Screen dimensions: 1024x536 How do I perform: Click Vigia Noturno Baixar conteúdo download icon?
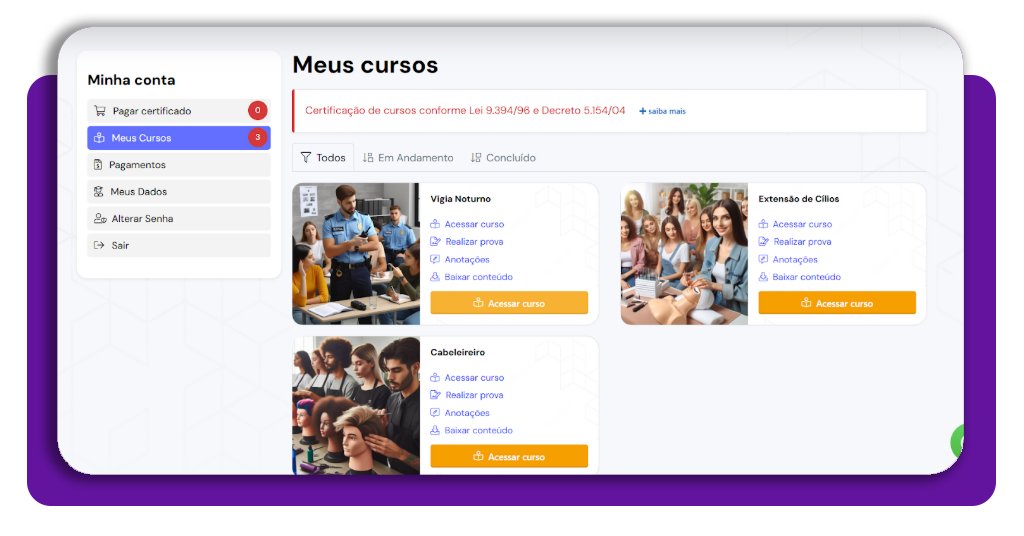click(x=435, y=277)
